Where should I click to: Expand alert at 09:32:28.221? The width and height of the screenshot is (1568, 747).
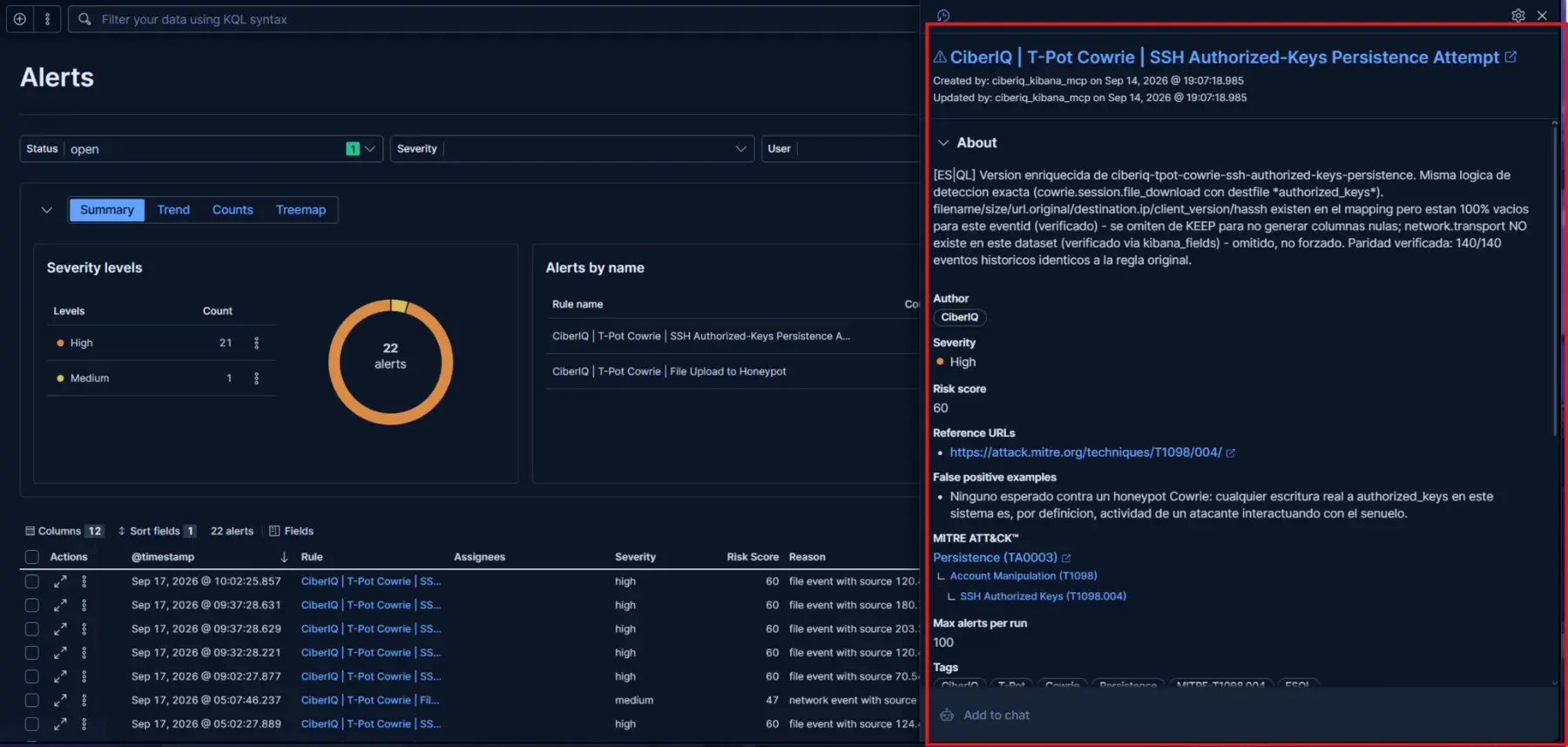(60, 653)
